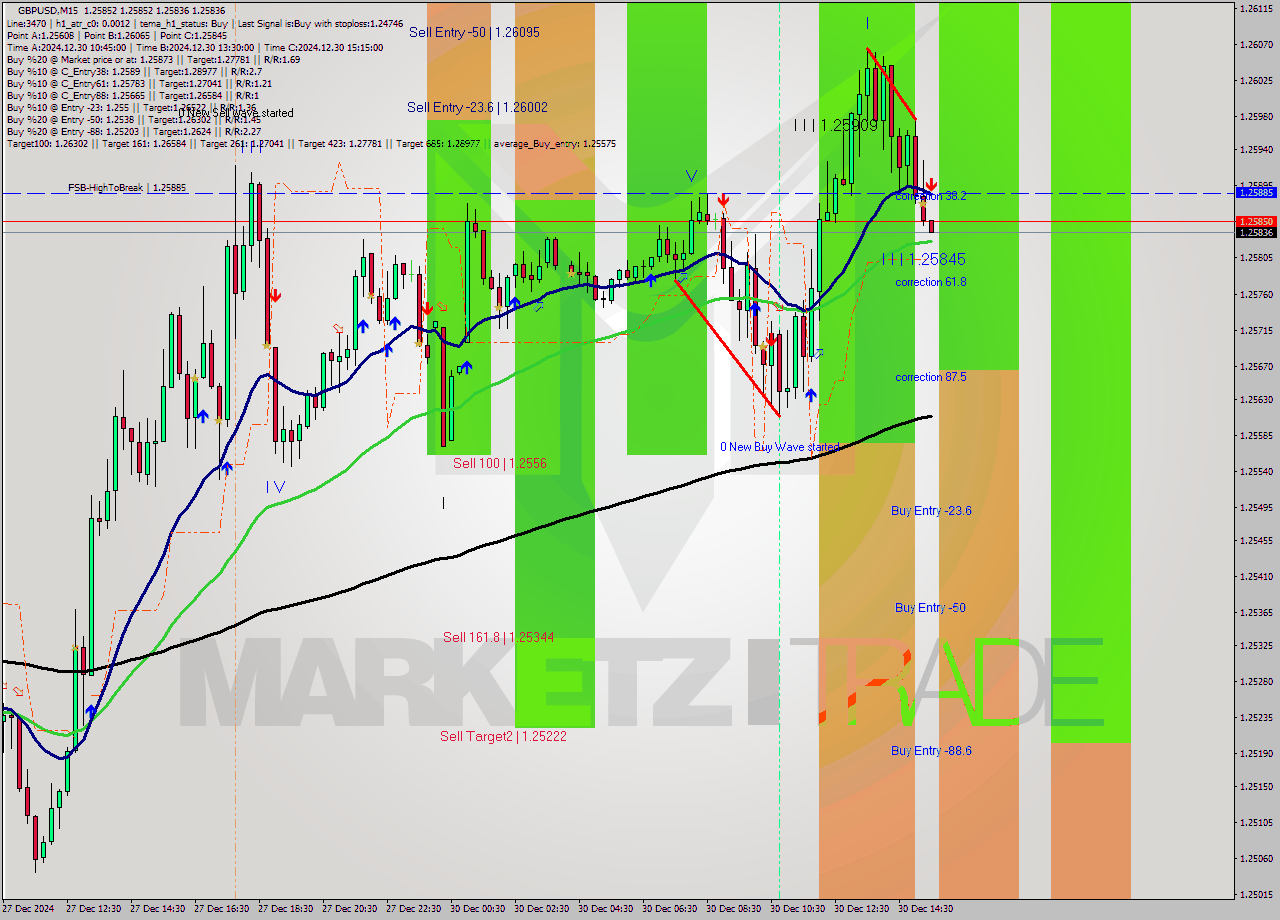This screenshot has width=1280, height=920.
Task: Click the '30 Dec 06:30' time axis label
Action: 670,909
